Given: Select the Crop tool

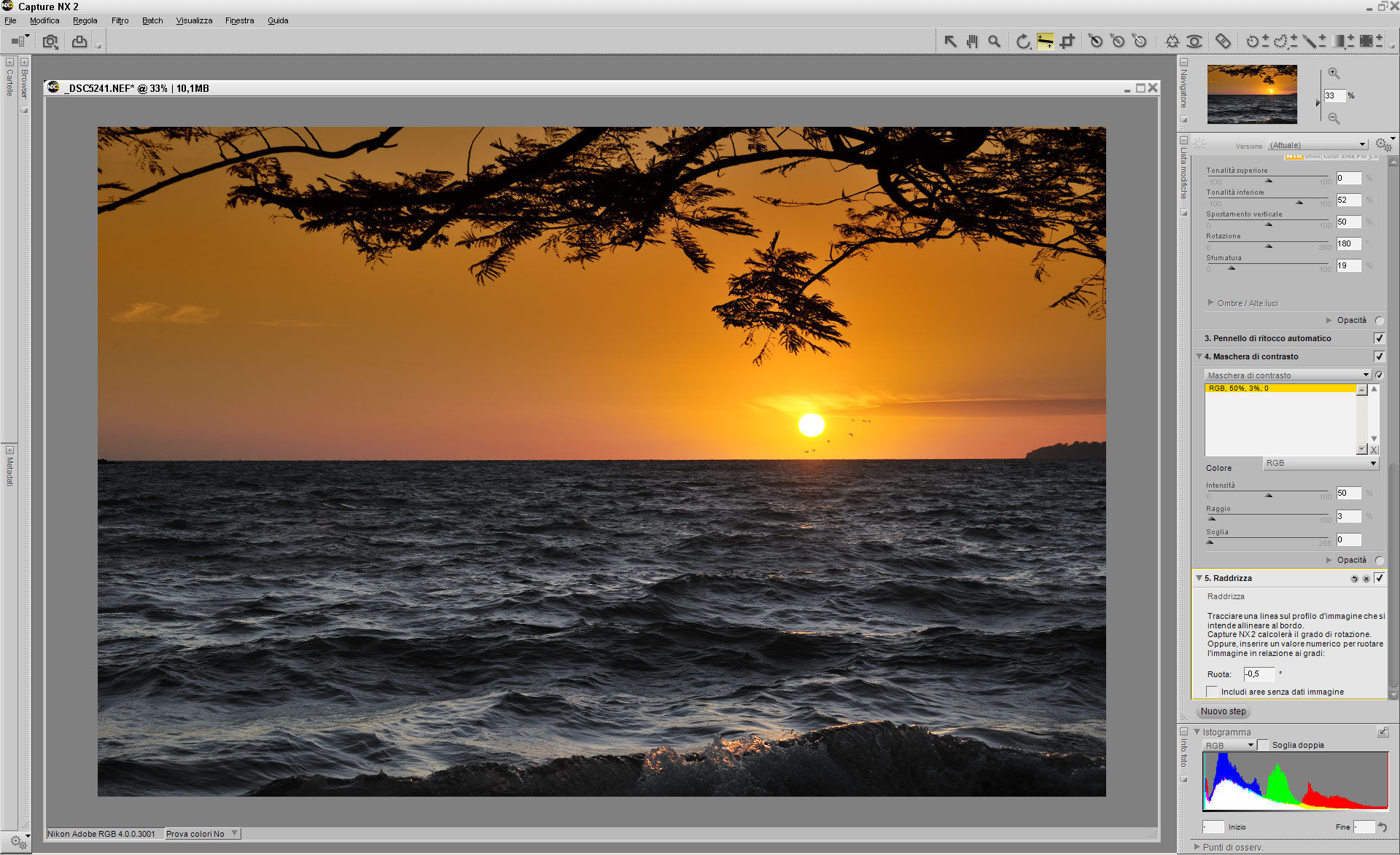Looking at the screenshot, I should click(x=1067, y=42).
